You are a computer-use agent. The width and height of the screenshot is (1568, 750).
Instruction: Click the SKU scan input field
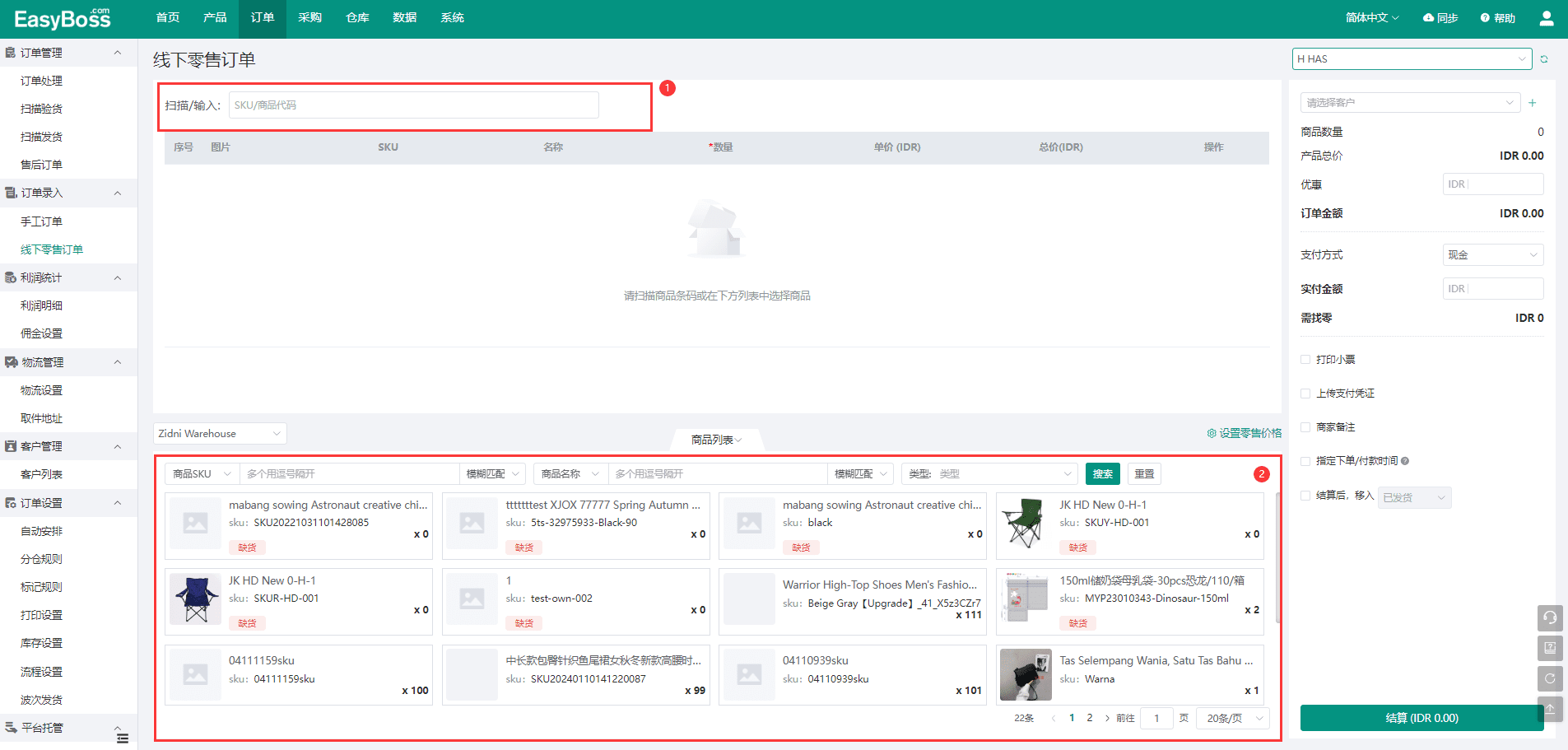pos(413,105)
